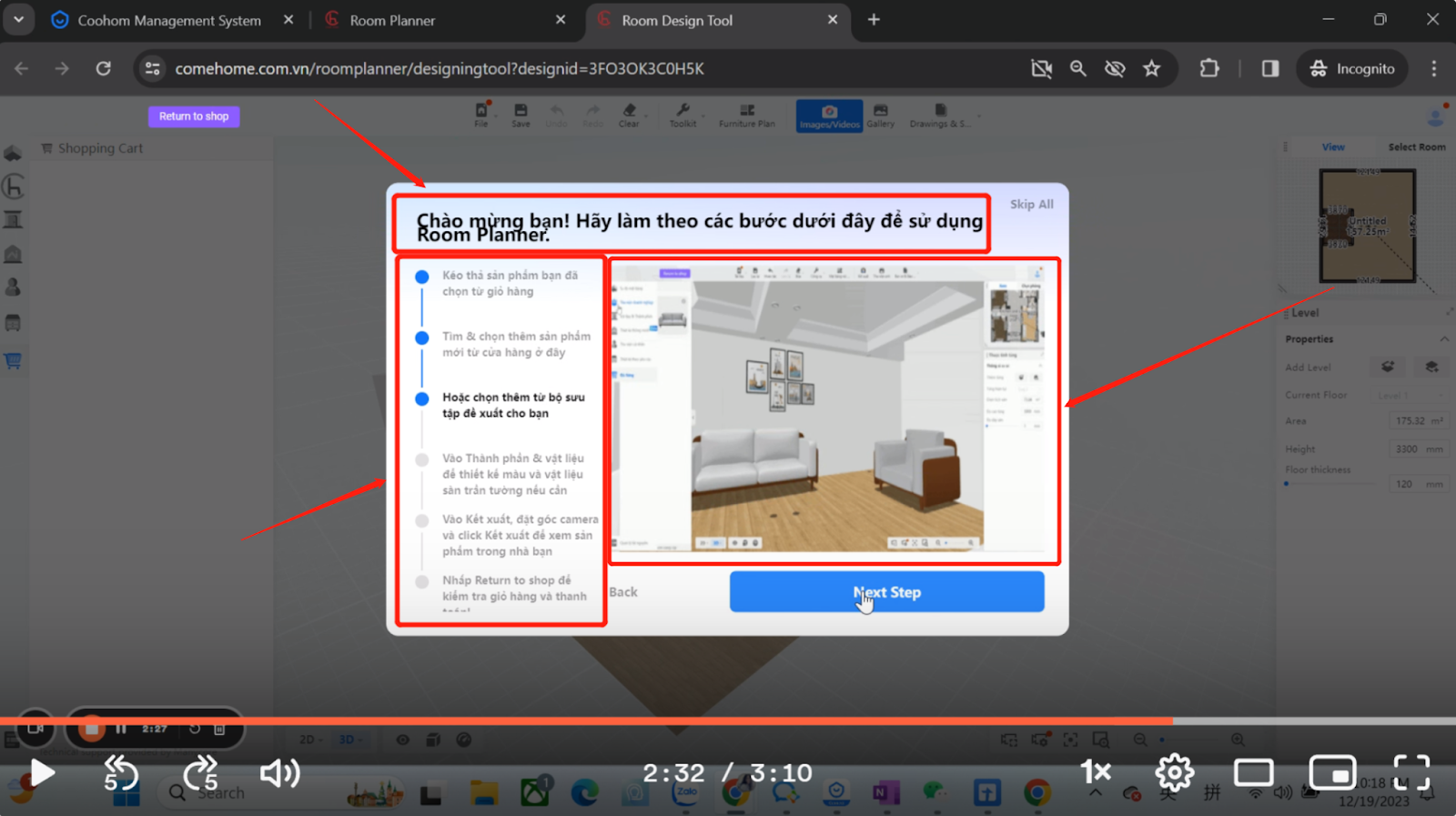Screen dimensions: 1456x816
Task: Click Skip All link in dialog
Action: click(1031, 205)
